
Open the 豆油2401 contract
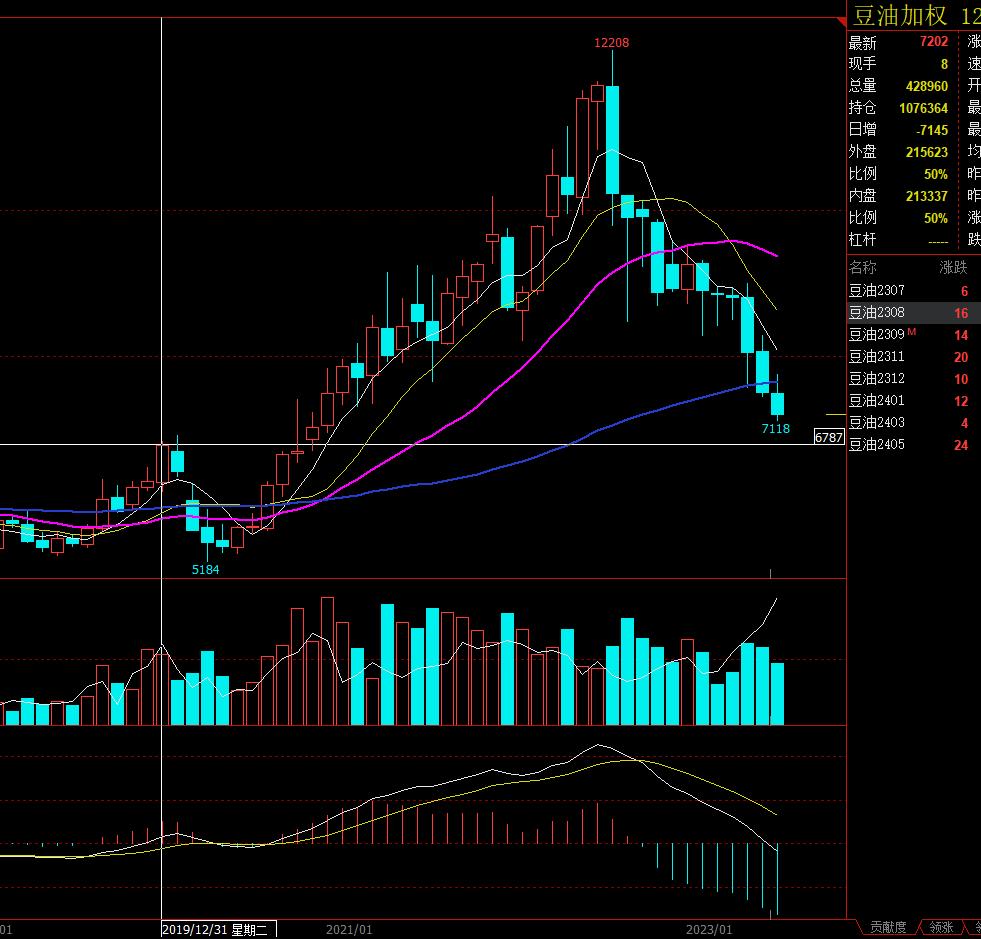pyautogui.click(x=877, y=401)
